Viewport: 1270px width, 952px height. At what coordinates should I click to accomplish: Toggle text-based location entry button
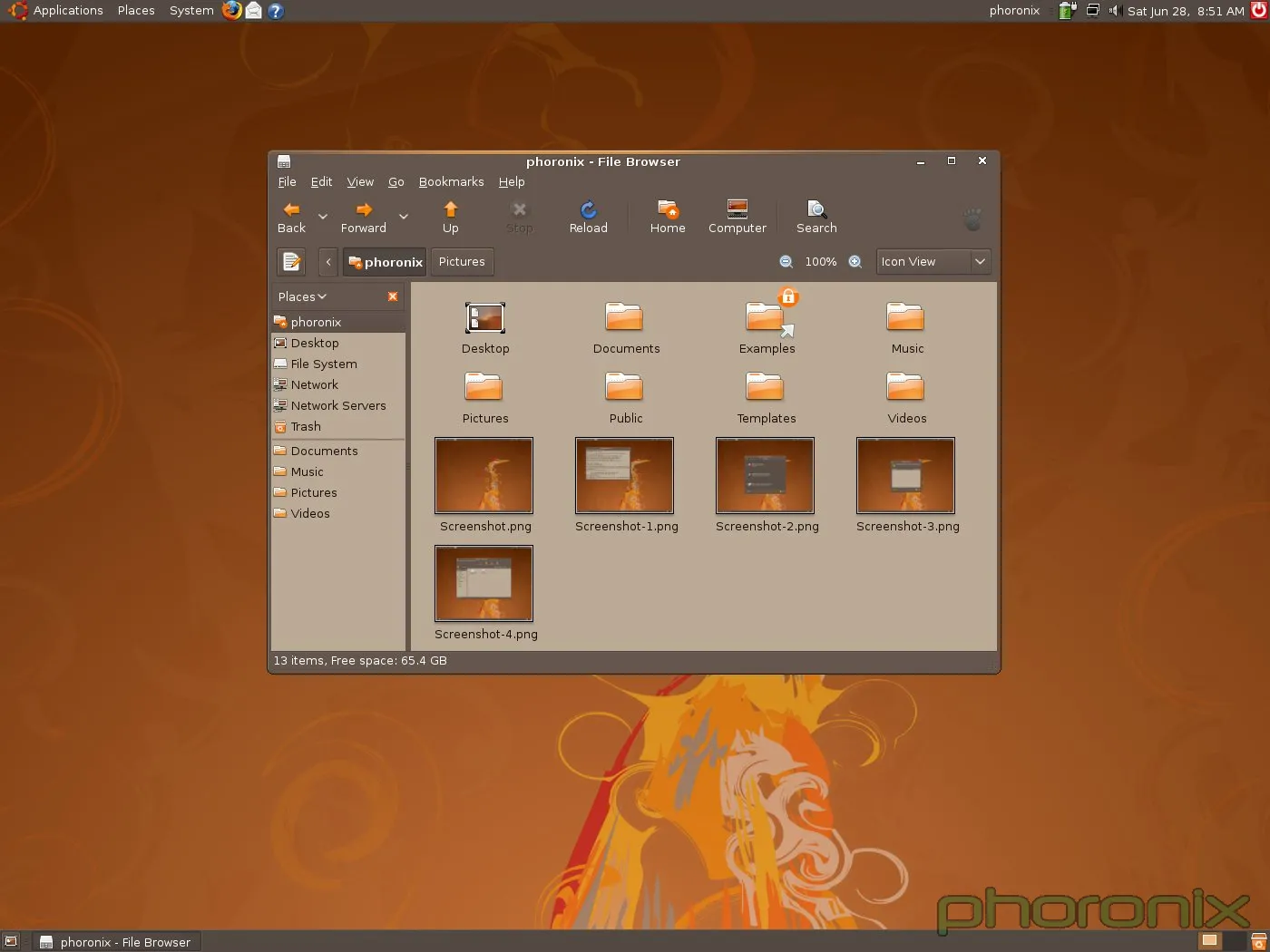tap(291, 262)
